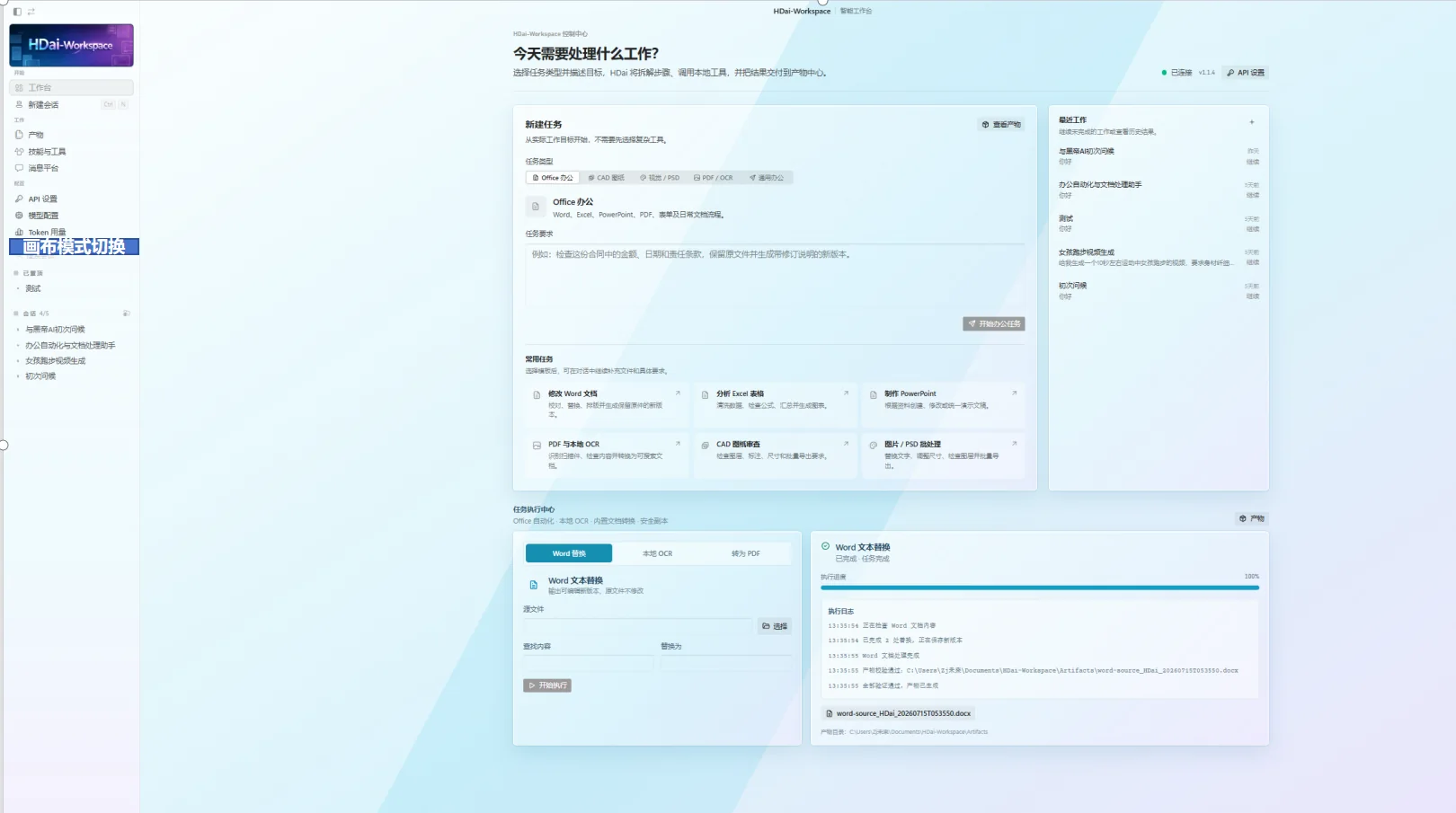Click the 替换为 input field
This screenshot has width=1456, height=813.
point(726,663)
